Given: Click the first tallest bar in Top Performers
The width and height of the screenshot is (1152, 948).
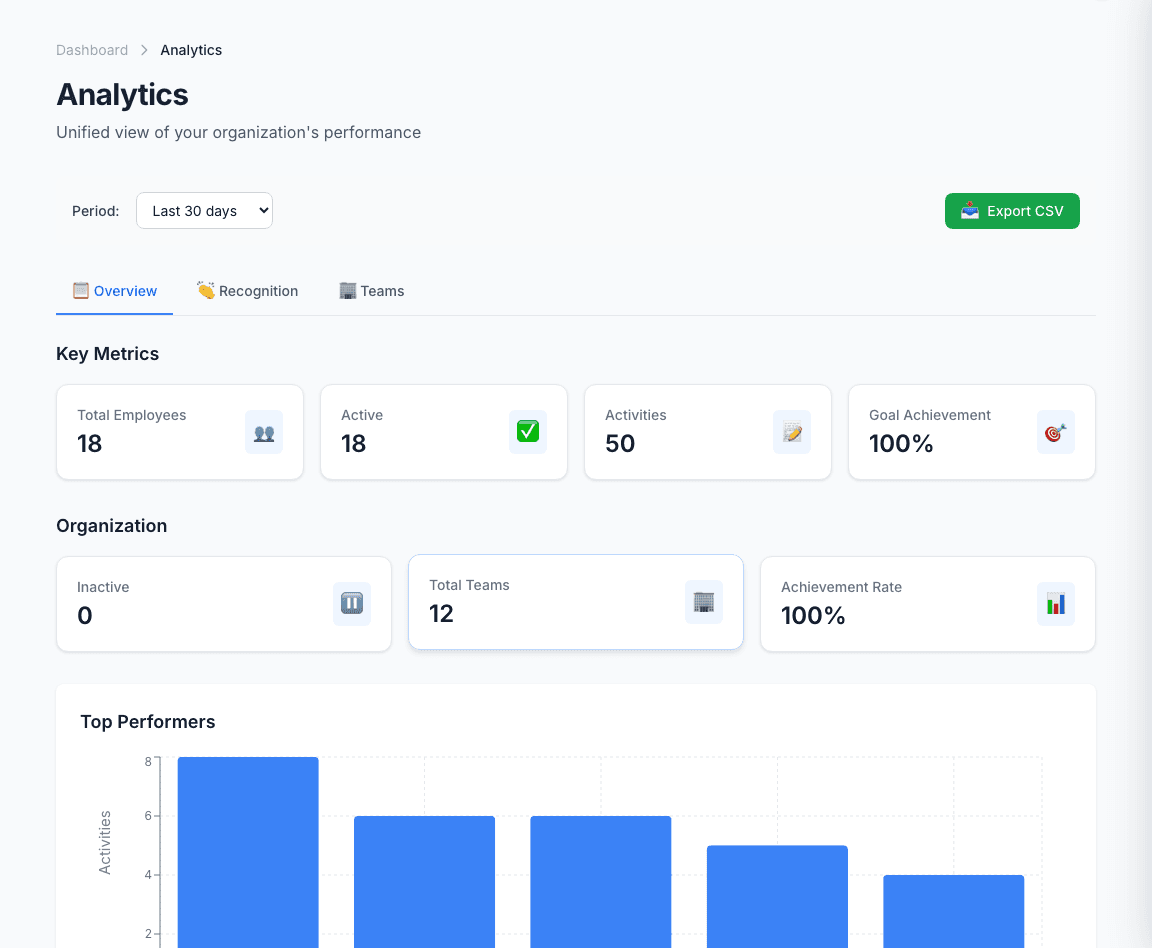Looking at the screenshot, I should 248,852.
